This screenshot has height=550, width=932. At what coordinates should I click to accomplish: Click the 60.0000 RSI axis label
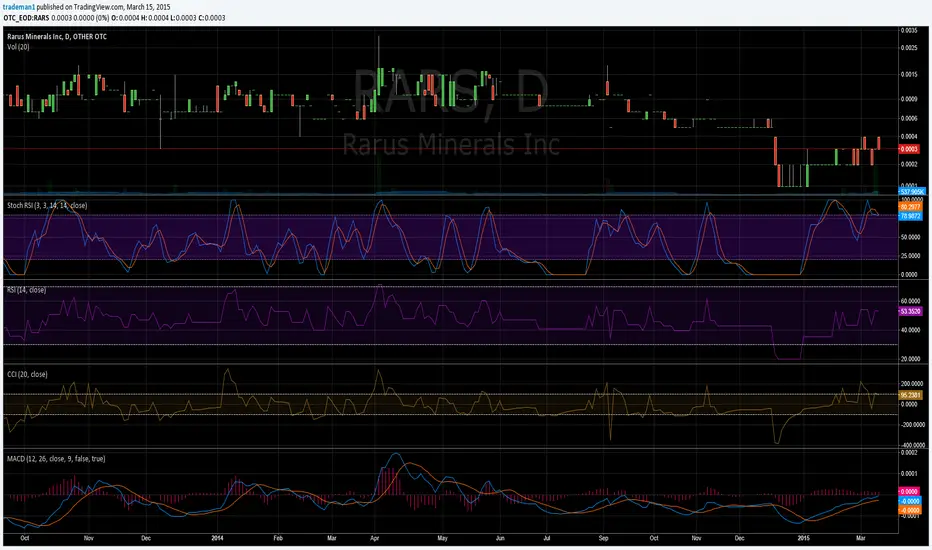[911, 301]
